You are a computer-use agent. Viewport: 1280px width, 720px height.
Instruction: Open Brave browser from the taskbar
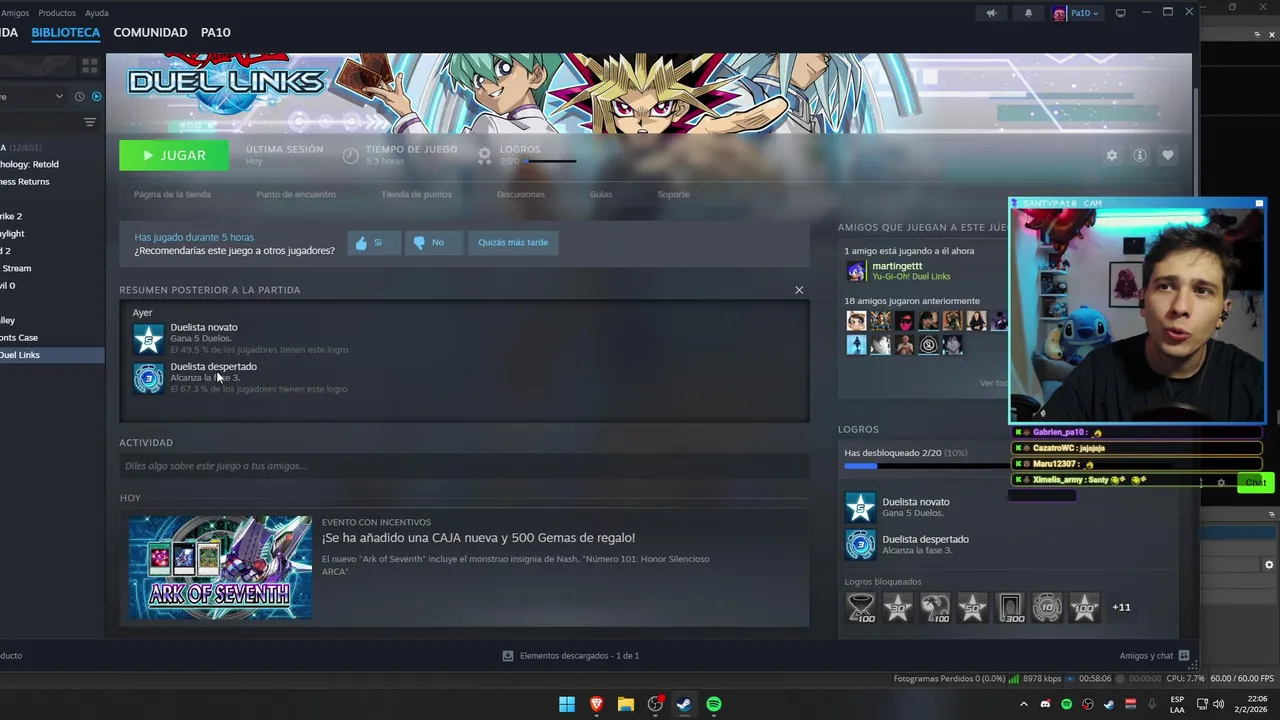point(596,704)
